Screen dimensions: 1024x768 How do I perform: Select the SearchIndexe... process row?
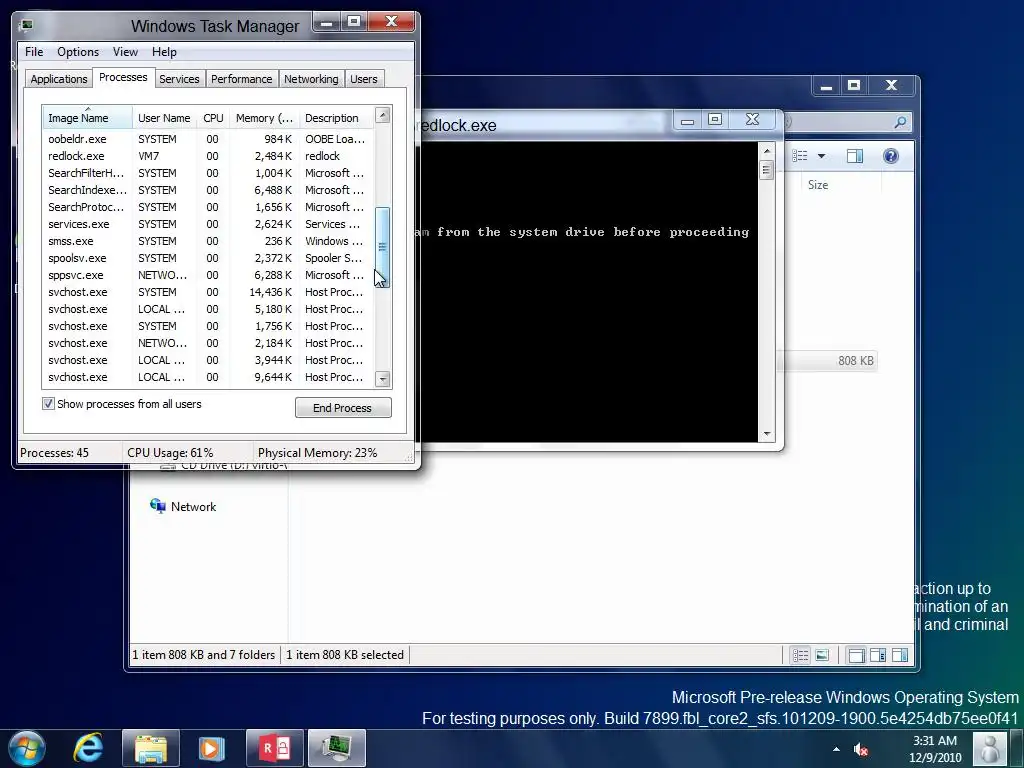[x=208, y=190]
